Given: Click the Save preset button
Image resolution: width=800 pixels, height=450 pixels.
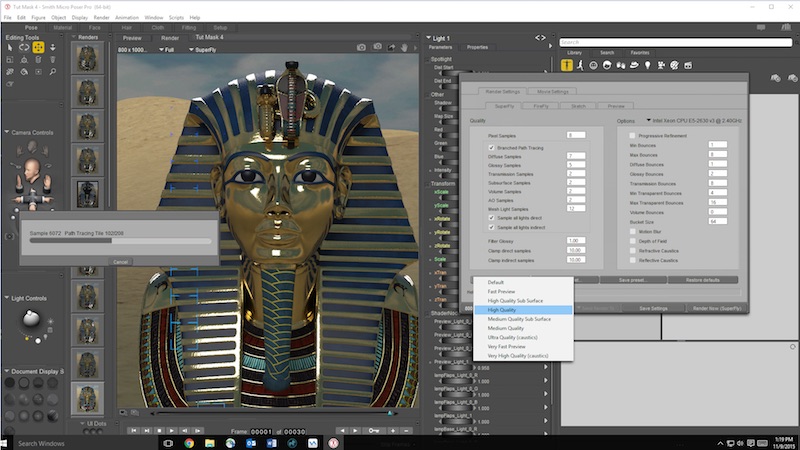Looking at the screenshot, I should pos(633,280).
